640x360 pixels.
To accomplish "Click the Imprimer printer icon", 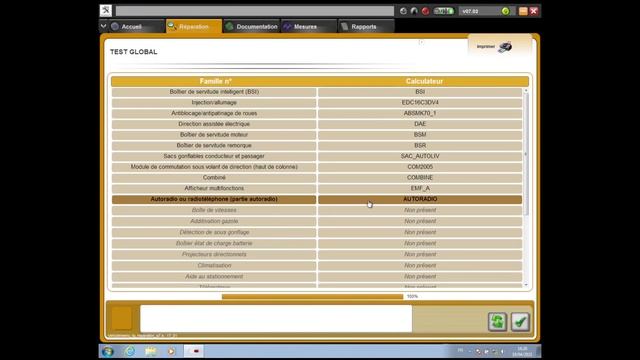I will [x=505, y=47].
